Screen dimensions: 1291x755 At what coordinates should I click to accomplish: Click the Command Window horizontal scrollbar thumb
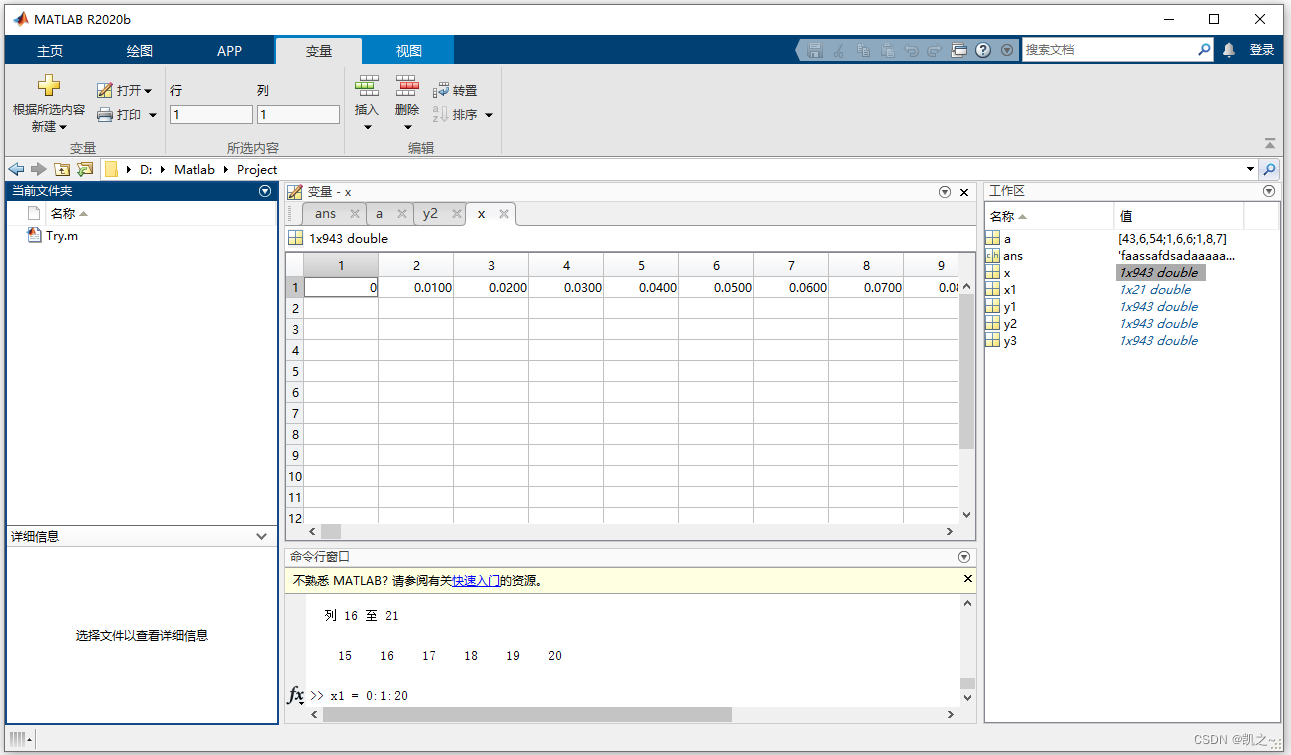[x=527, y=715]
